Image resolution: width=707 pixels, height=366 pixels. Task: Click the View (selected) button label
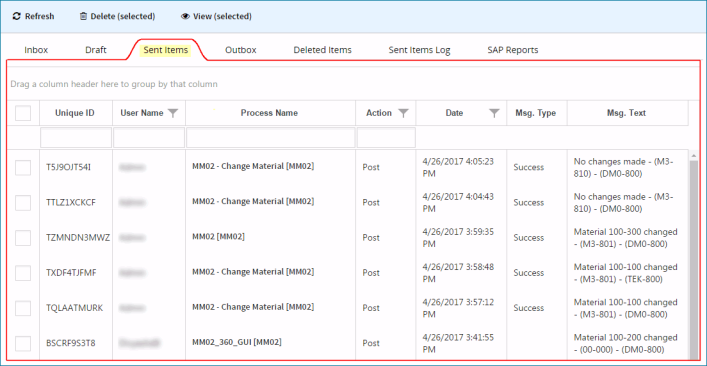tap(222, 17)
